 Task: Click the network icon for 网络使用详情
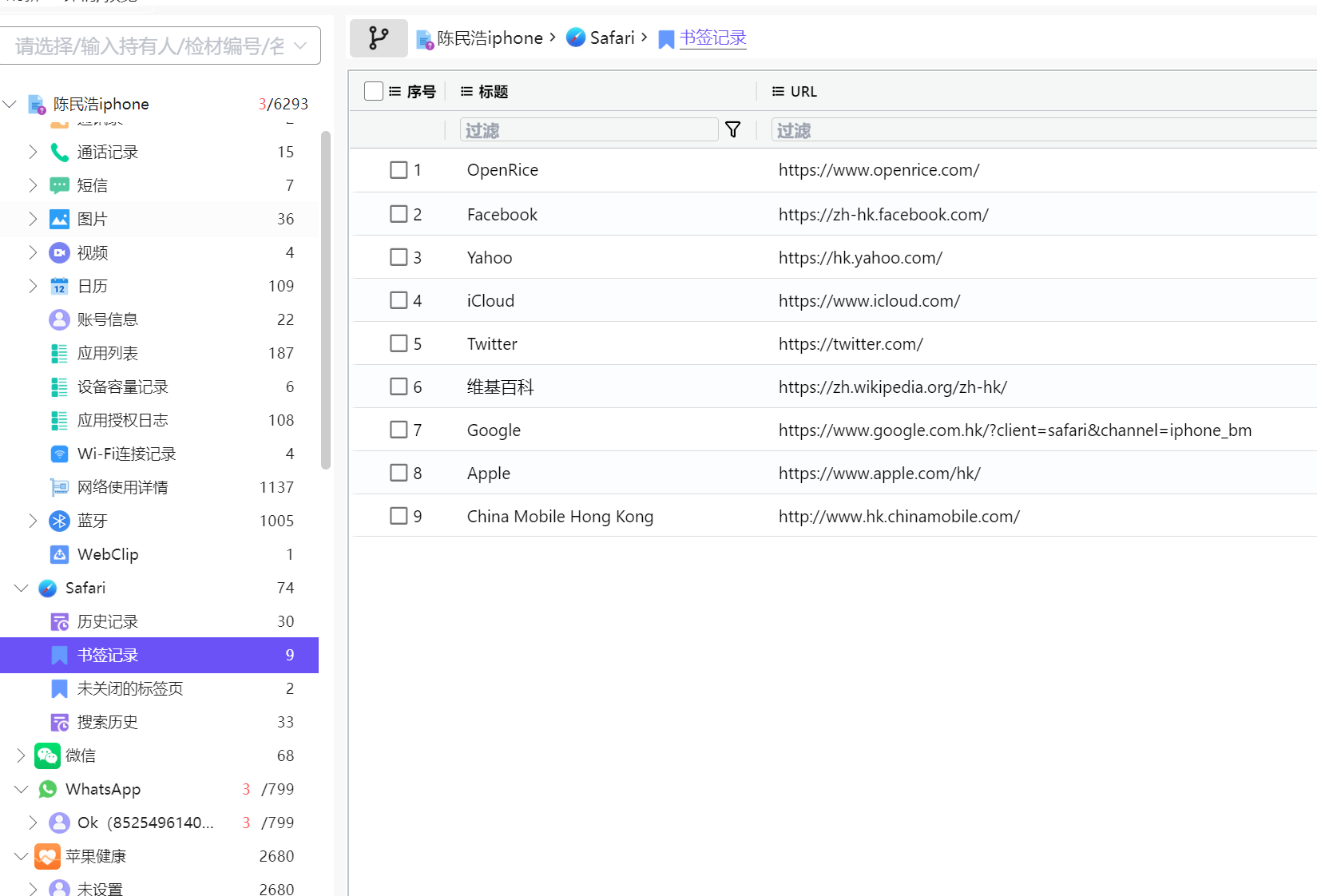[x=59, y=487]
